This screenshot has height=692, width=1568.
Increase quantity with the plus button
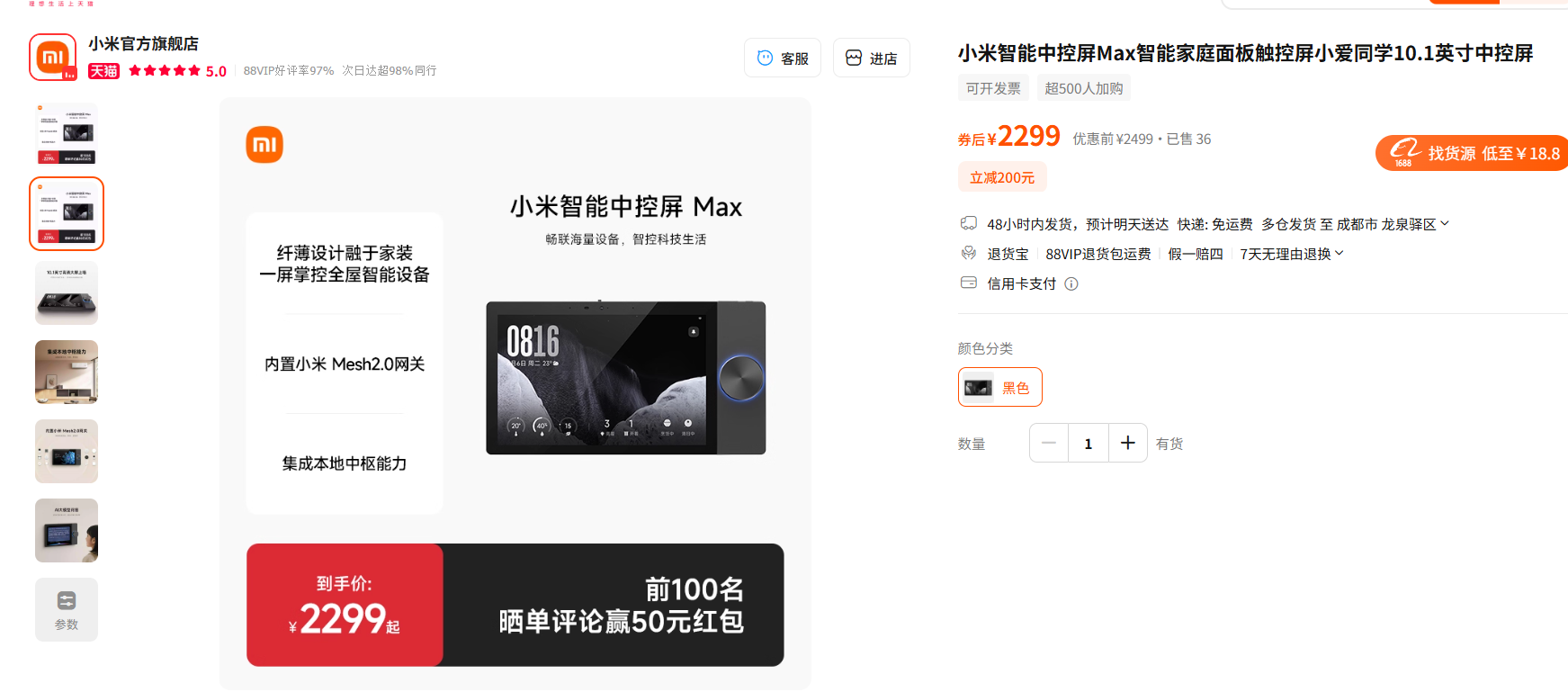pos(1128,443)
